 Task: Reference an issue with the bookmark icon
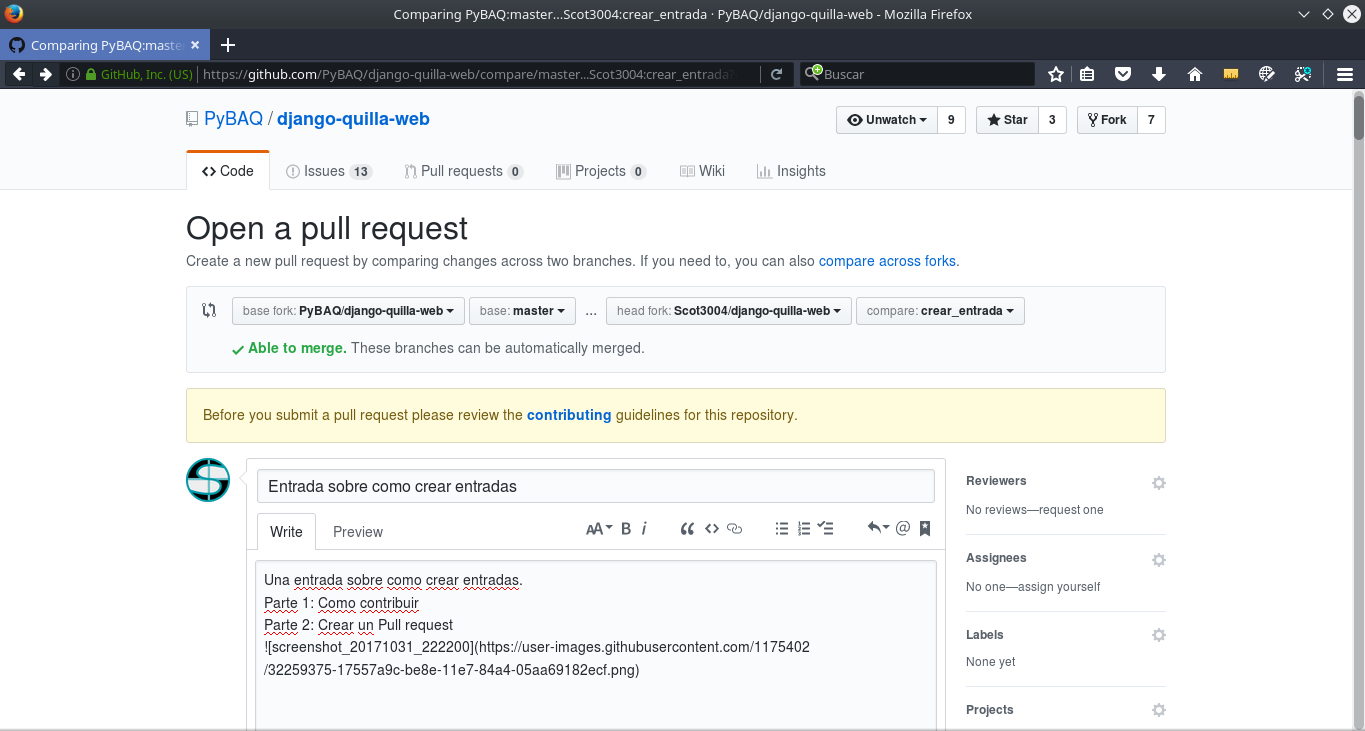click(x=925, y=529)
